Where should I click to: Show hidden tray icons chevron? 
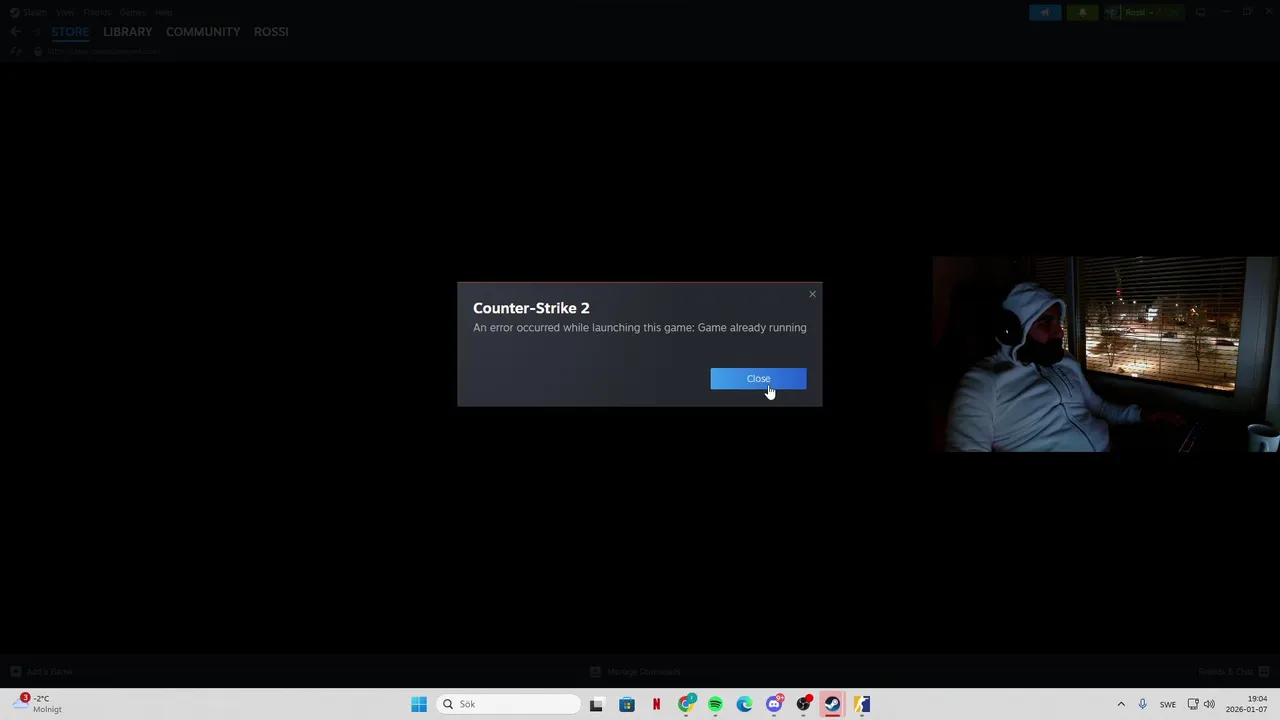pyautogui.click(x=1121, y=704)
